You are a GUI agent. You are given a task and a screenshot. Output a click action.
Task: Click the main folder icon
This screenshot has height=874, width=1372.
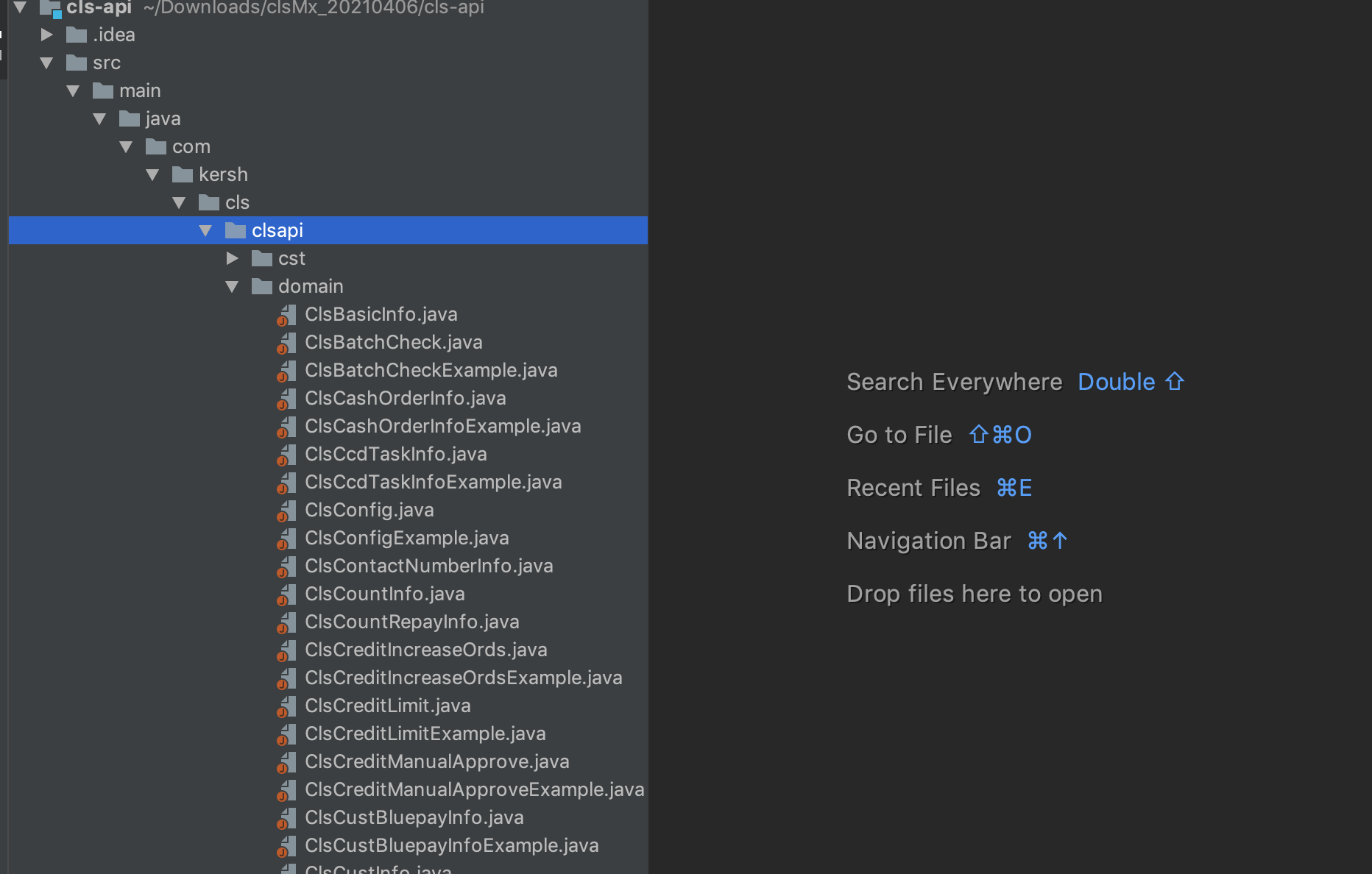(103, 90)
